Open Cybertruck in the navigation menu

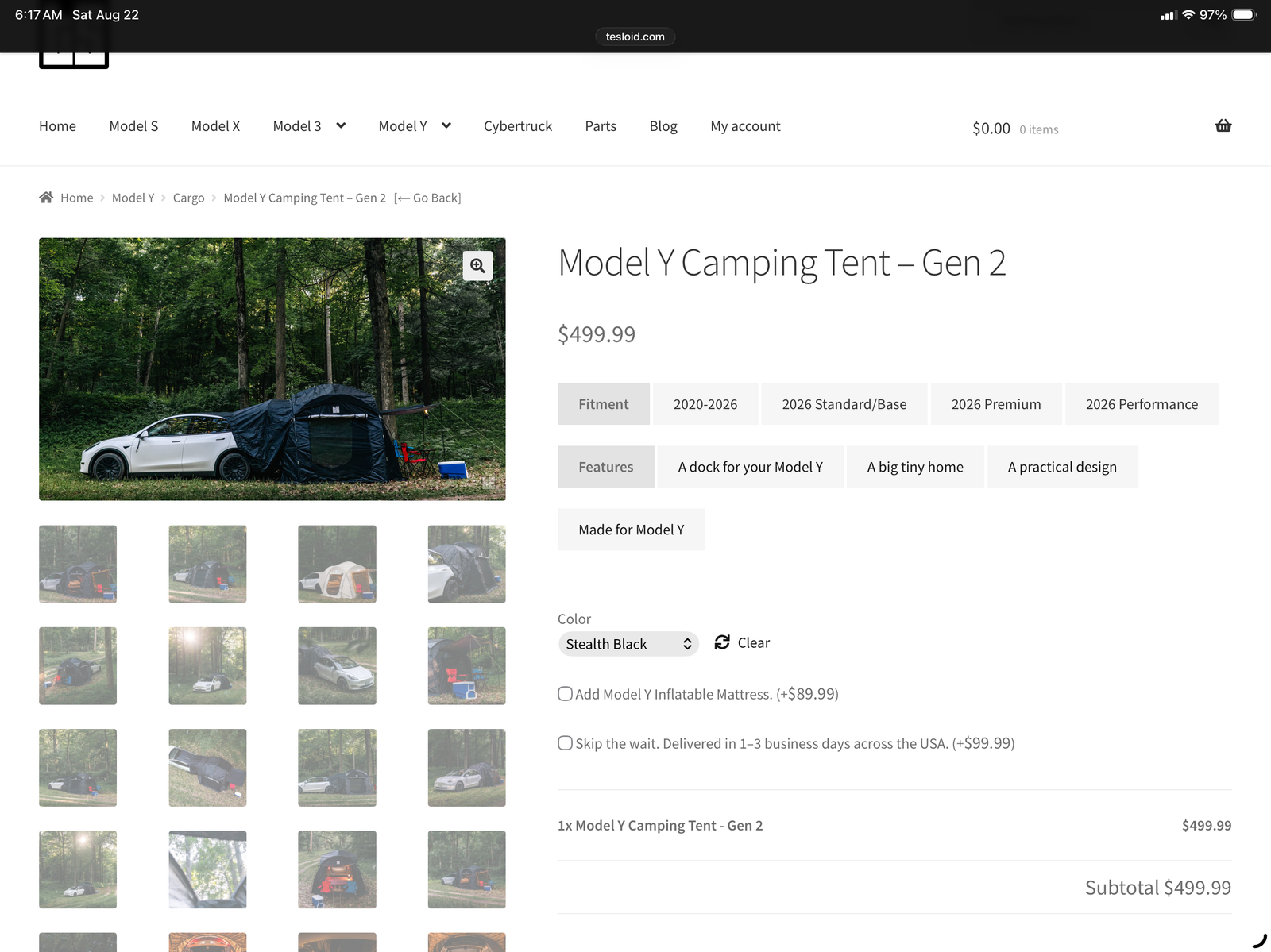point(518,126)
